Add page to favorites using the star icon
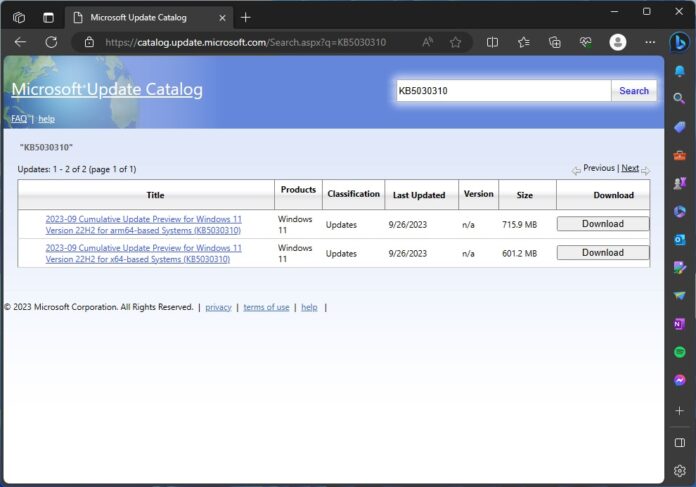 [x=455, y=42]
